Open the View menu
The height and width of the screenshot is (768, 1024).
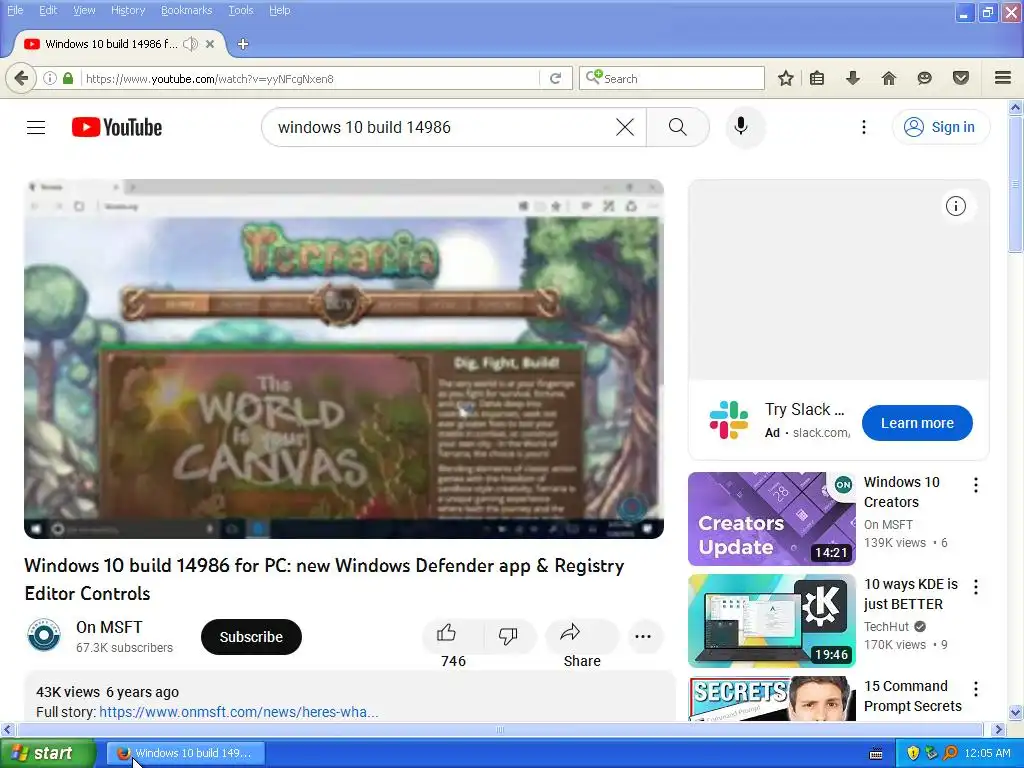pyautogui.click(x=84, y=10)
